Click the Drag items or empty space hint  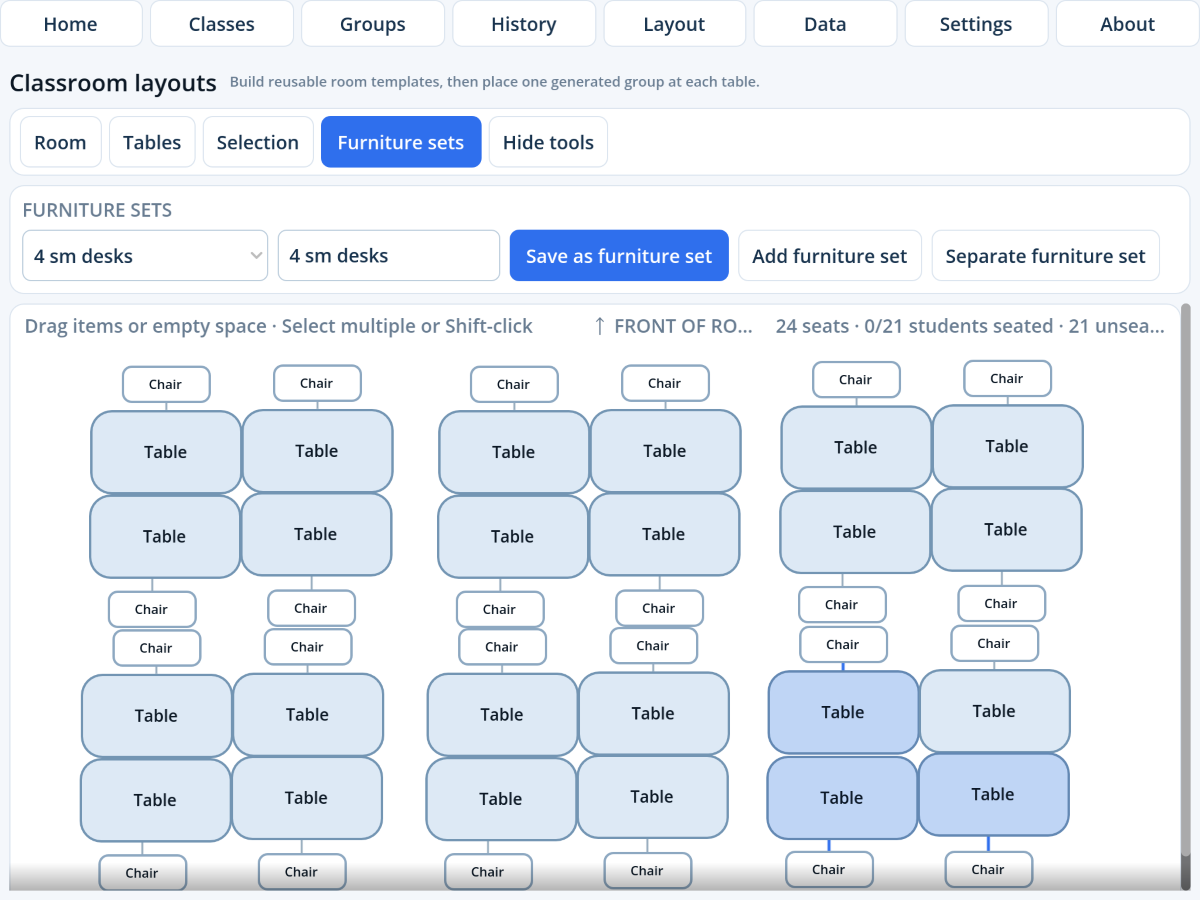click(x=279, y=326)
